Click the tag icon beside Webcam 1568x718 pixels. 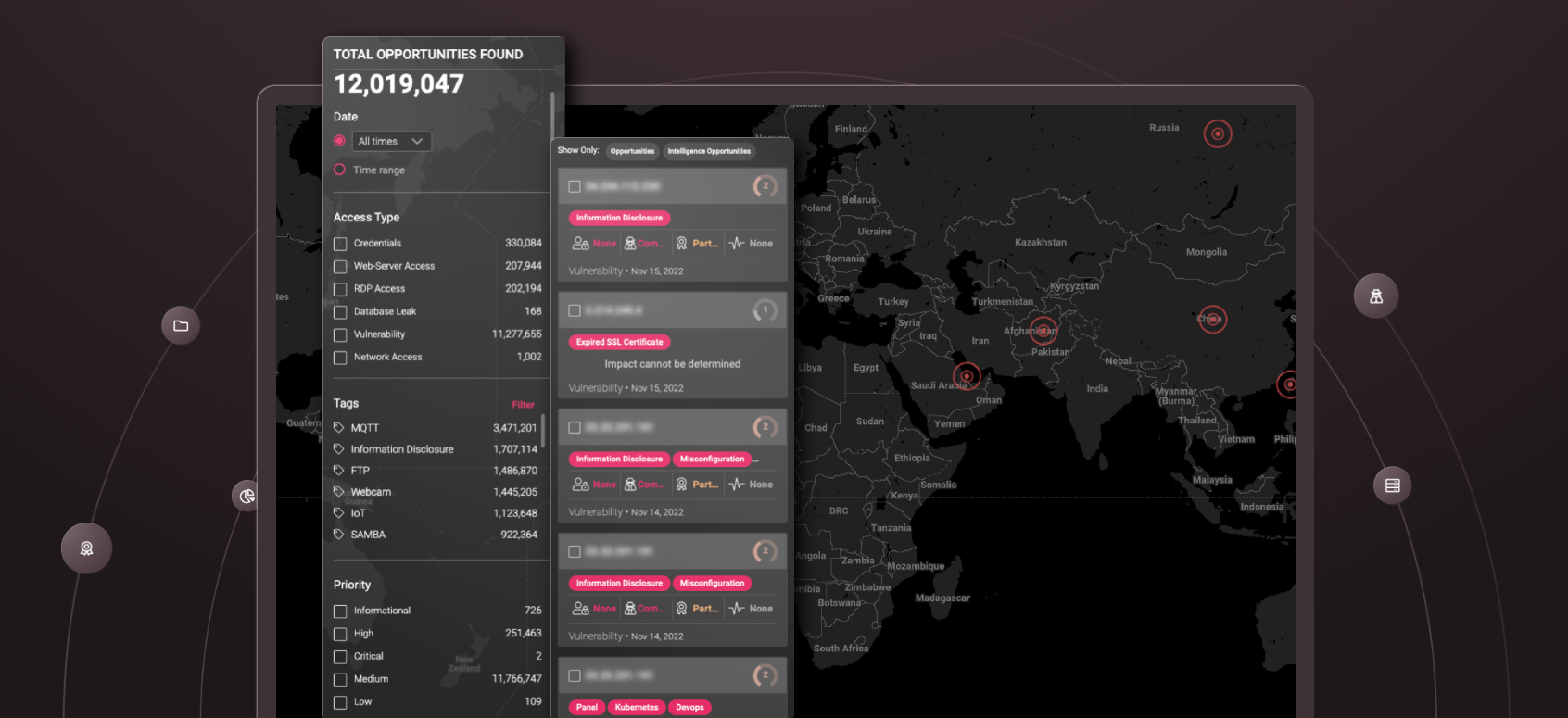339,492
